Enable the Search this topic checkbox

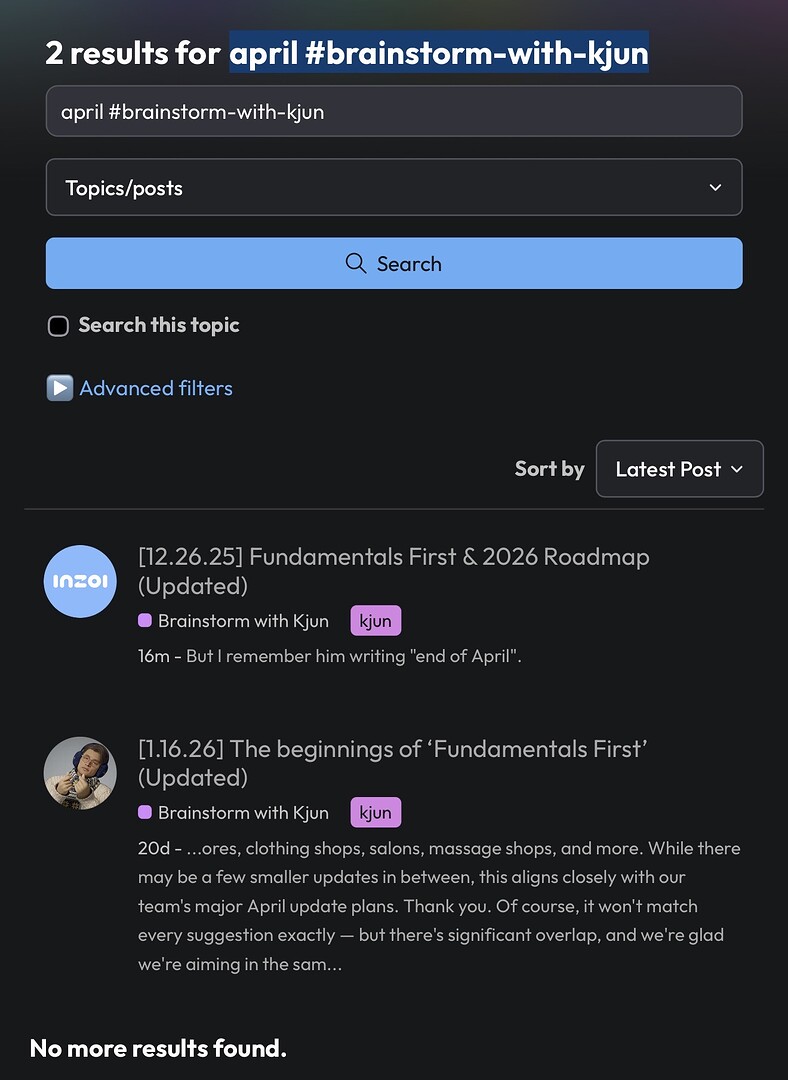59,326
